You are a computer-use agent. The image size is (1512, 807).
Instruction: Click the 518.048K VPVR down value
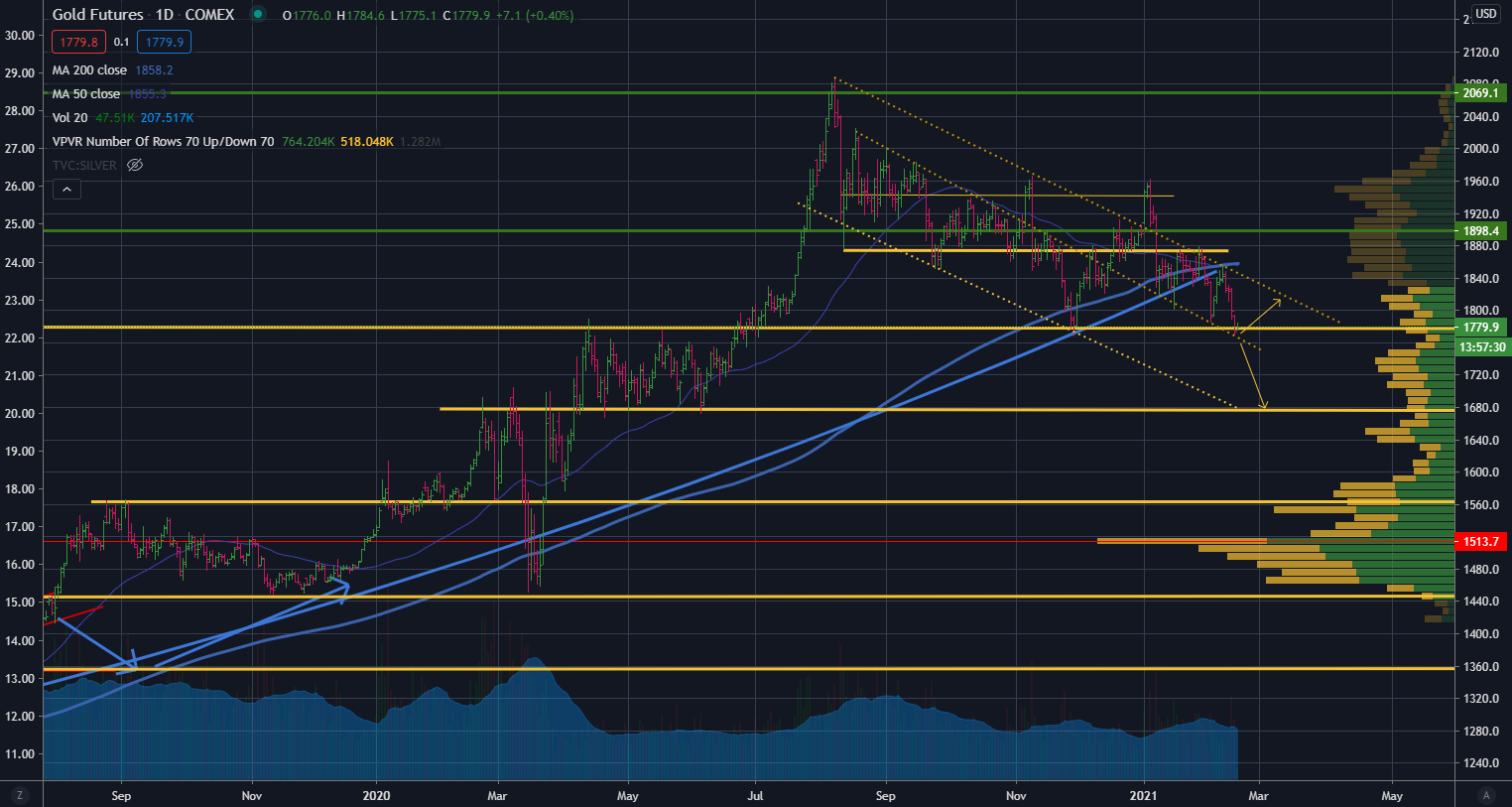pyautogui.click(x=367, y=141)
